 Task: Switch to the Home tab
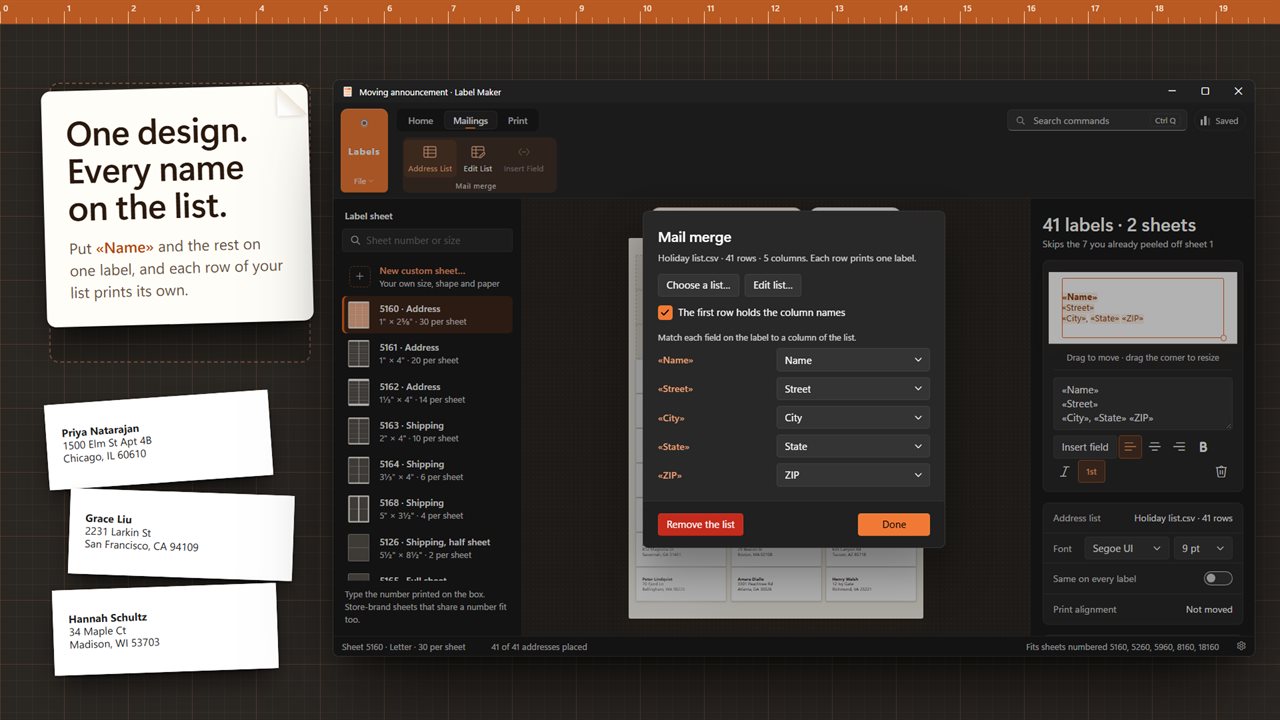point(421,121)
